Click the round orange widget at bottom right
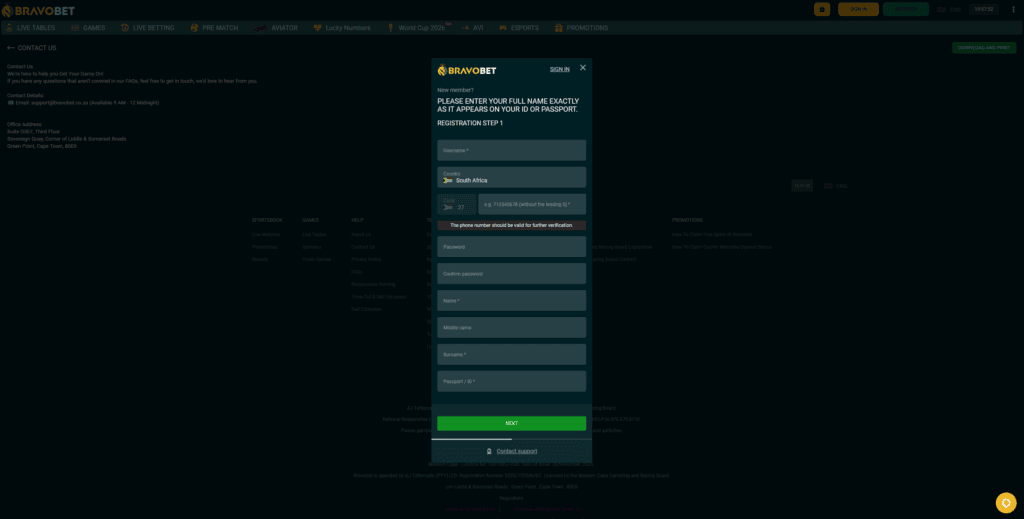The image size is (1024, 519). point(1006,503)
